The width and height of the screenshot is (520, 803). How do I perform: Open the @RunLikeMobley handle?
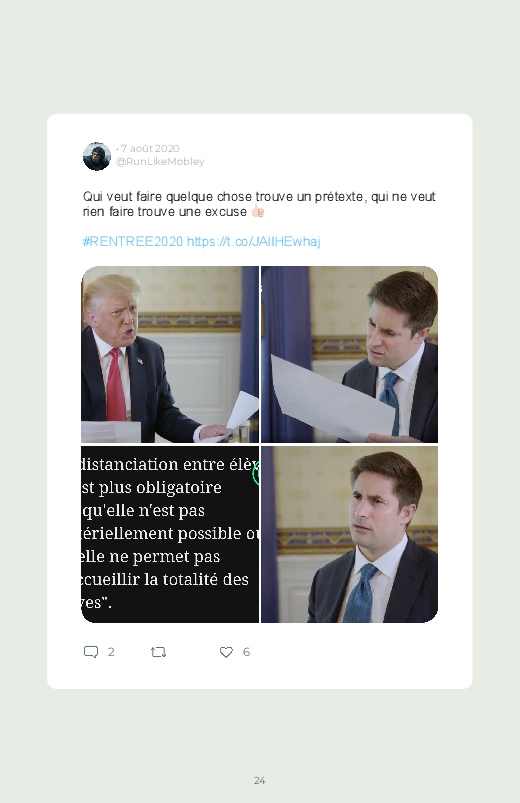coord(160,161)
